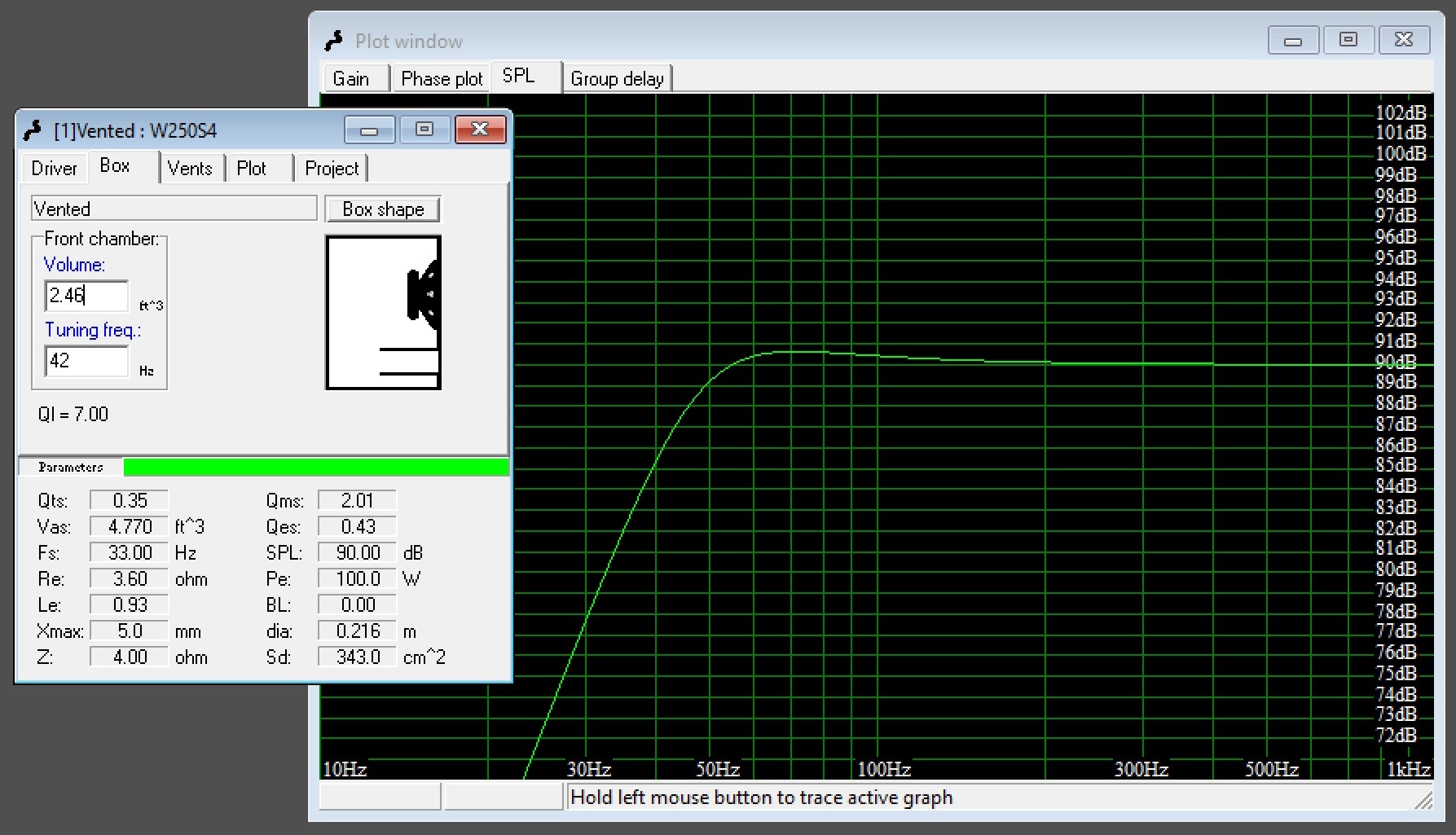Image resolution: width=1456 pixels, height=835 pixels.
Task: Click the Parameters button
Action: tap(71, 467)
